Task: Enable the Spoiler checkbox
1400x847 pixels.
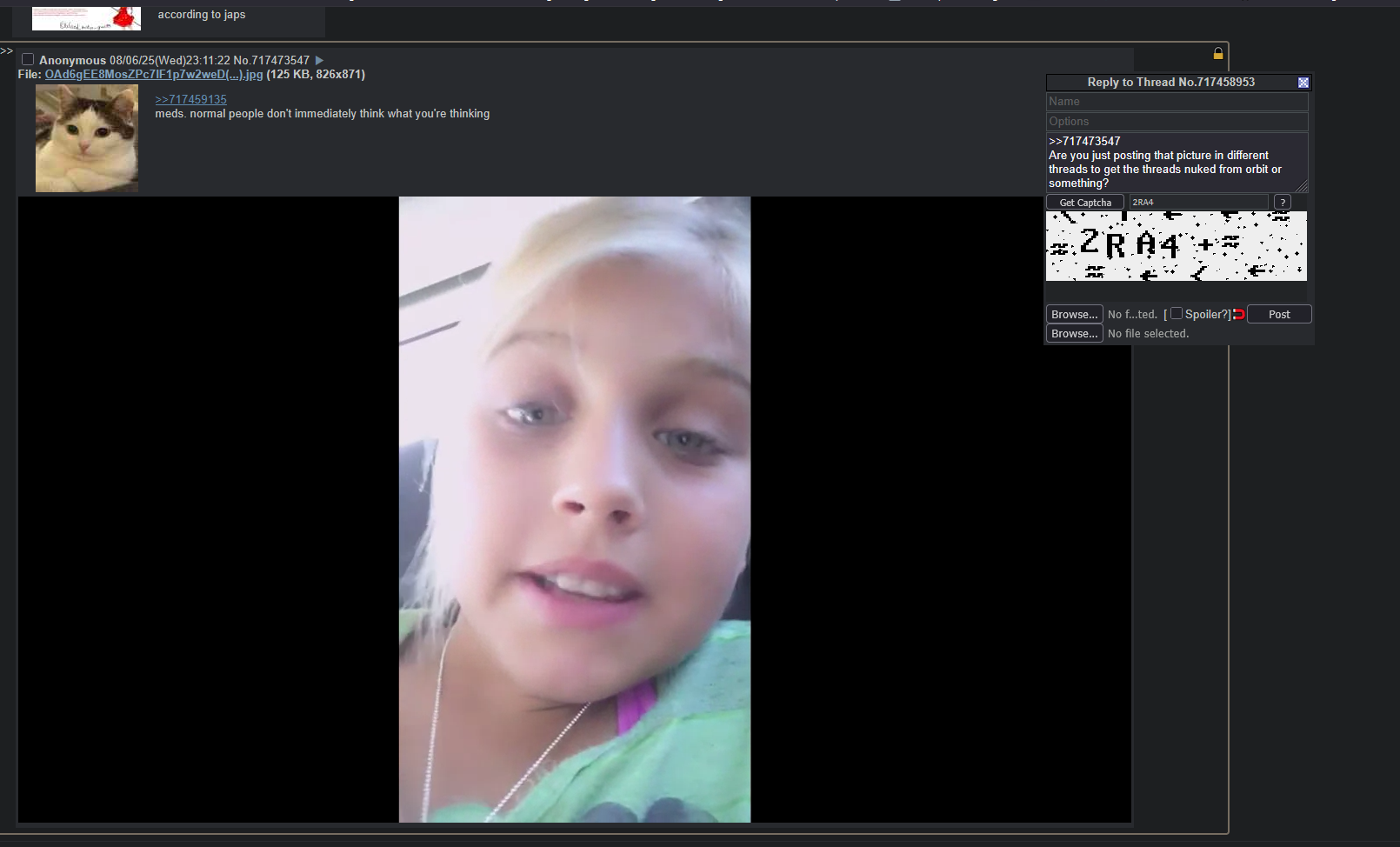Action: pos(1177,313)
